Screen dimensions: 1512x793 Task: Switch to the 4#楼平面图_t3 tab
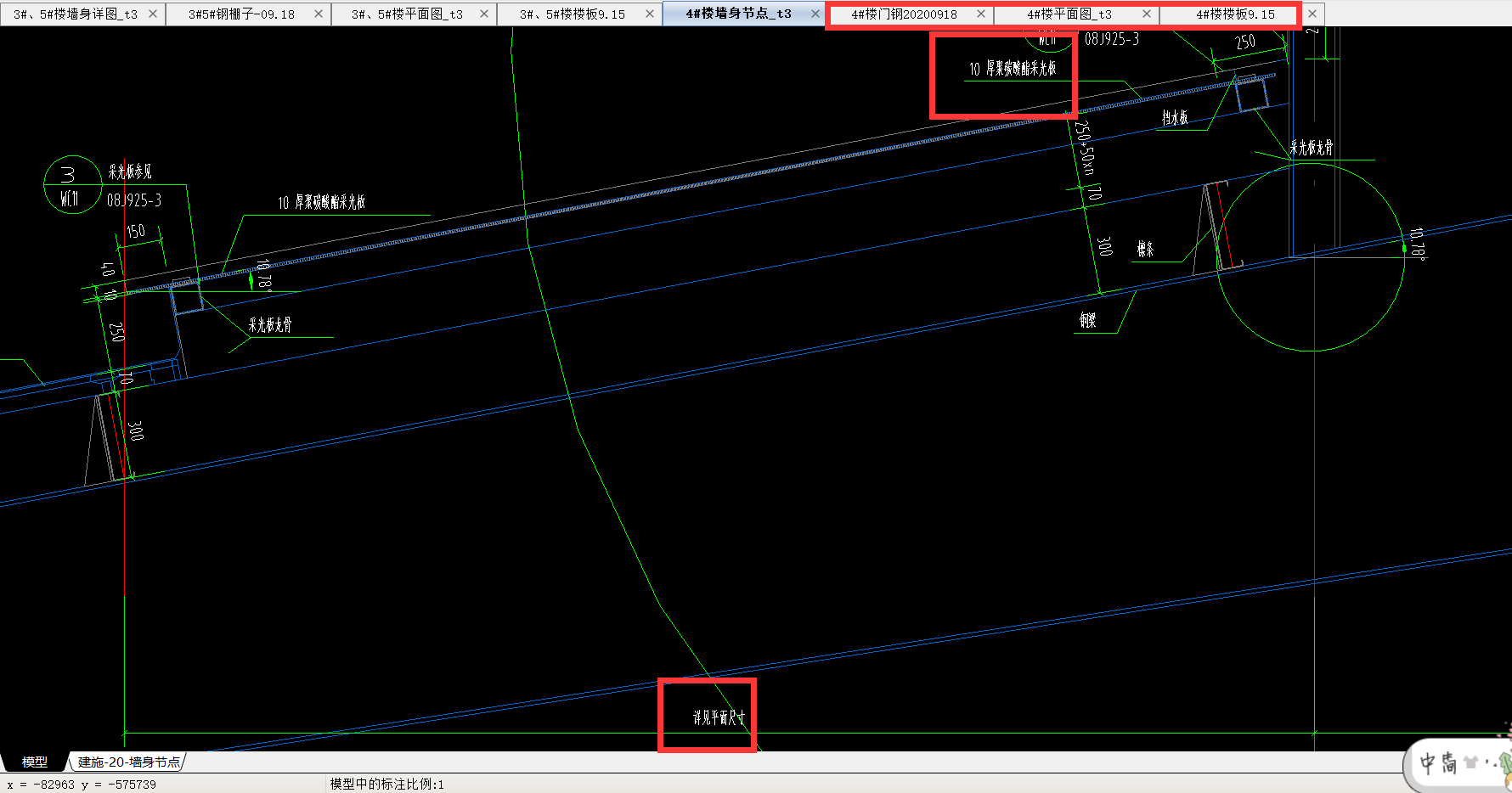point(1069,14)
